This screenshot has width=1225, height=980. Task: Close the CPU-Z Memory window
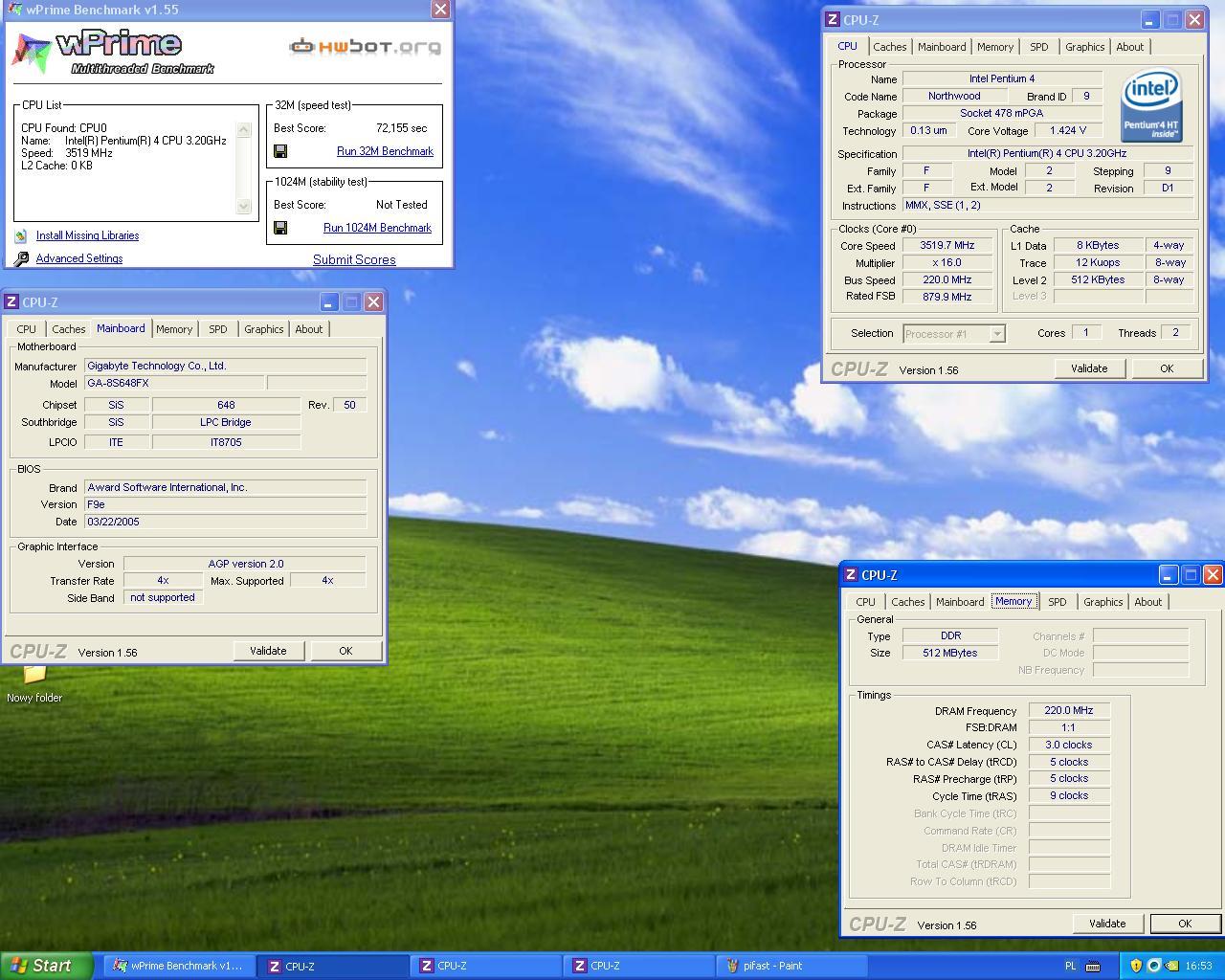(1213, 574)
